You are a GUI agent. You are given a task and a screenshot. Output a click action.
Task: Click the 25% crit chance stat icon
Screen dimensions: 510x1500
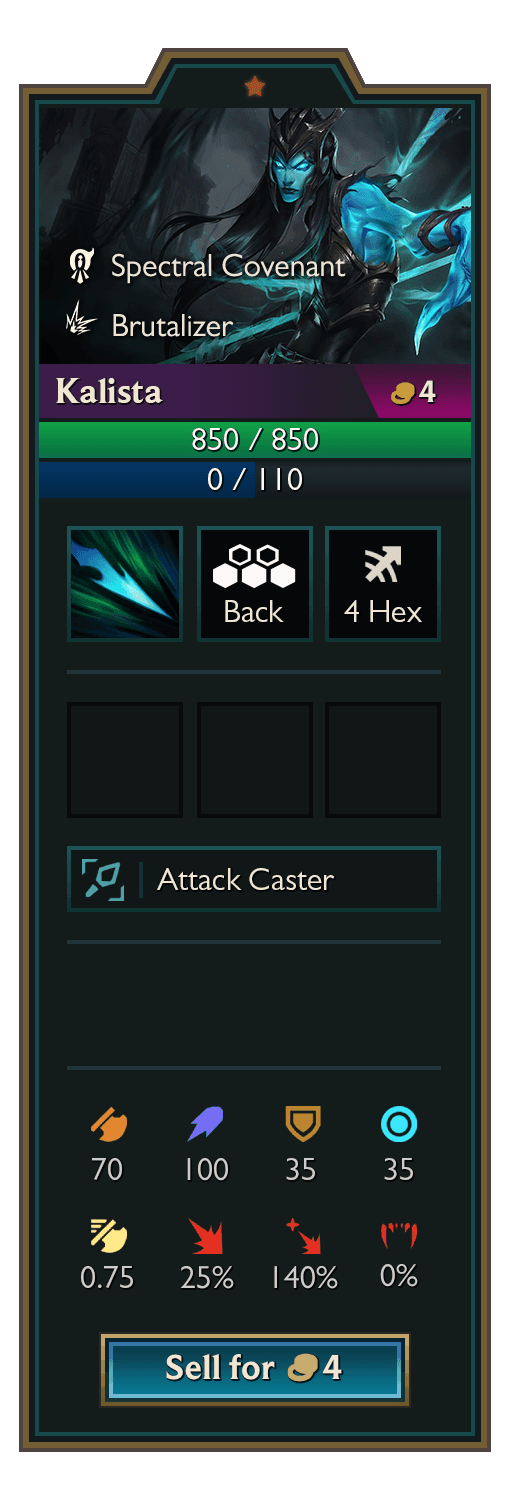tap(206, 1235)
